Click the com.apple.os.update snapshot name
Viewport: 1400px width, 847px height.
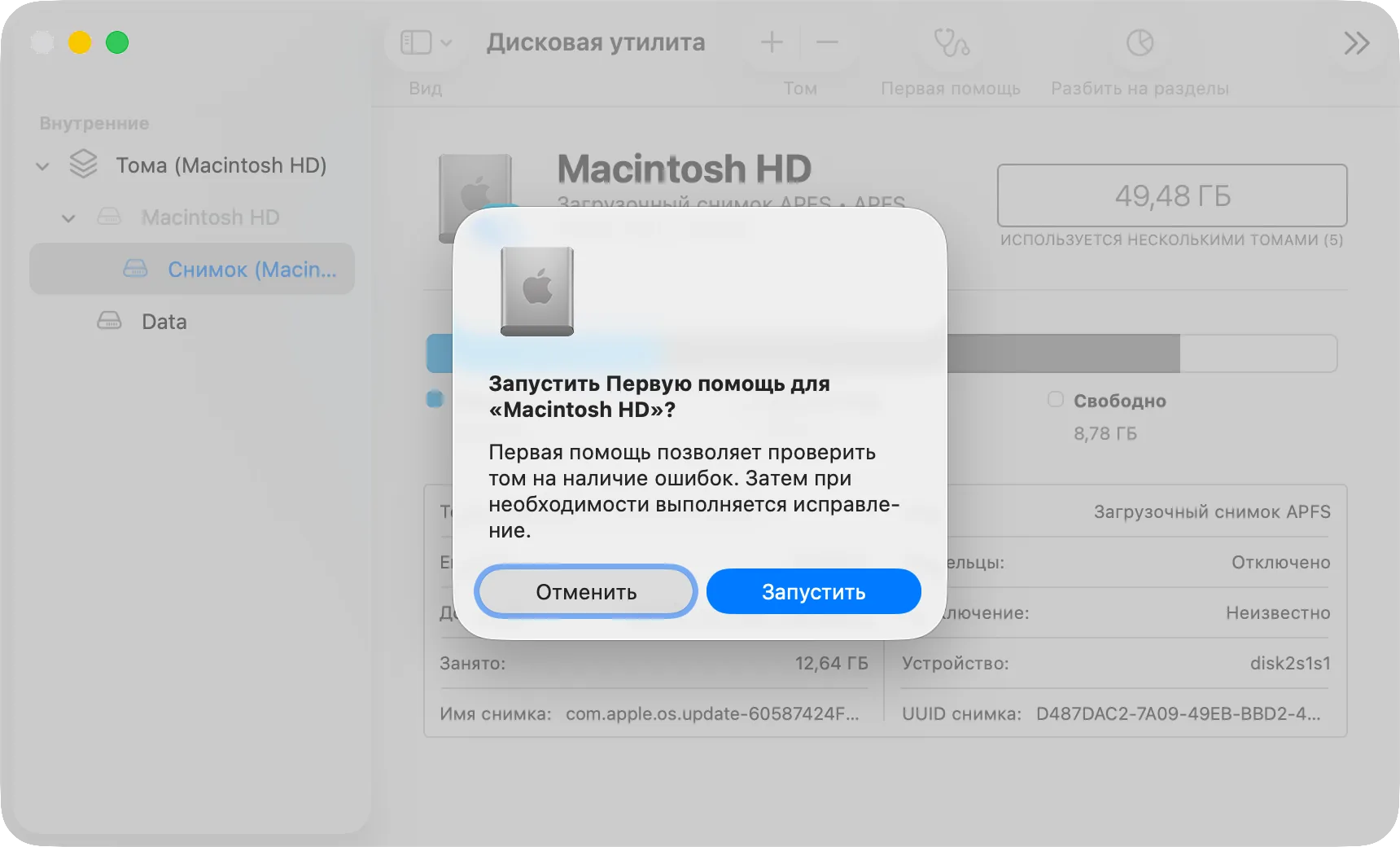click(712, 713)
